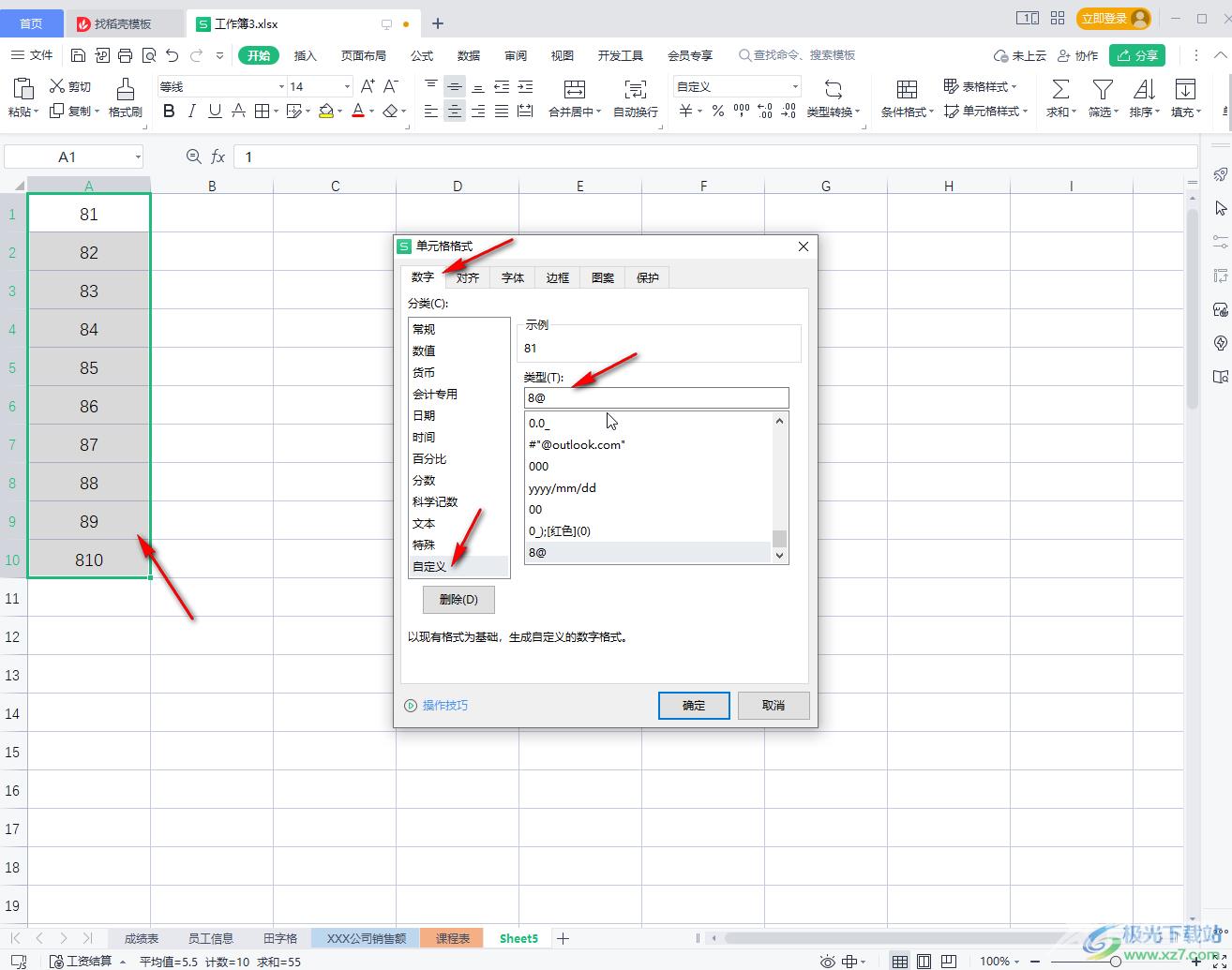The height and width of the screenshot is (970, 1232).
Task: Click the Format Painter (格式刷) icon
Action: (125, 89)
